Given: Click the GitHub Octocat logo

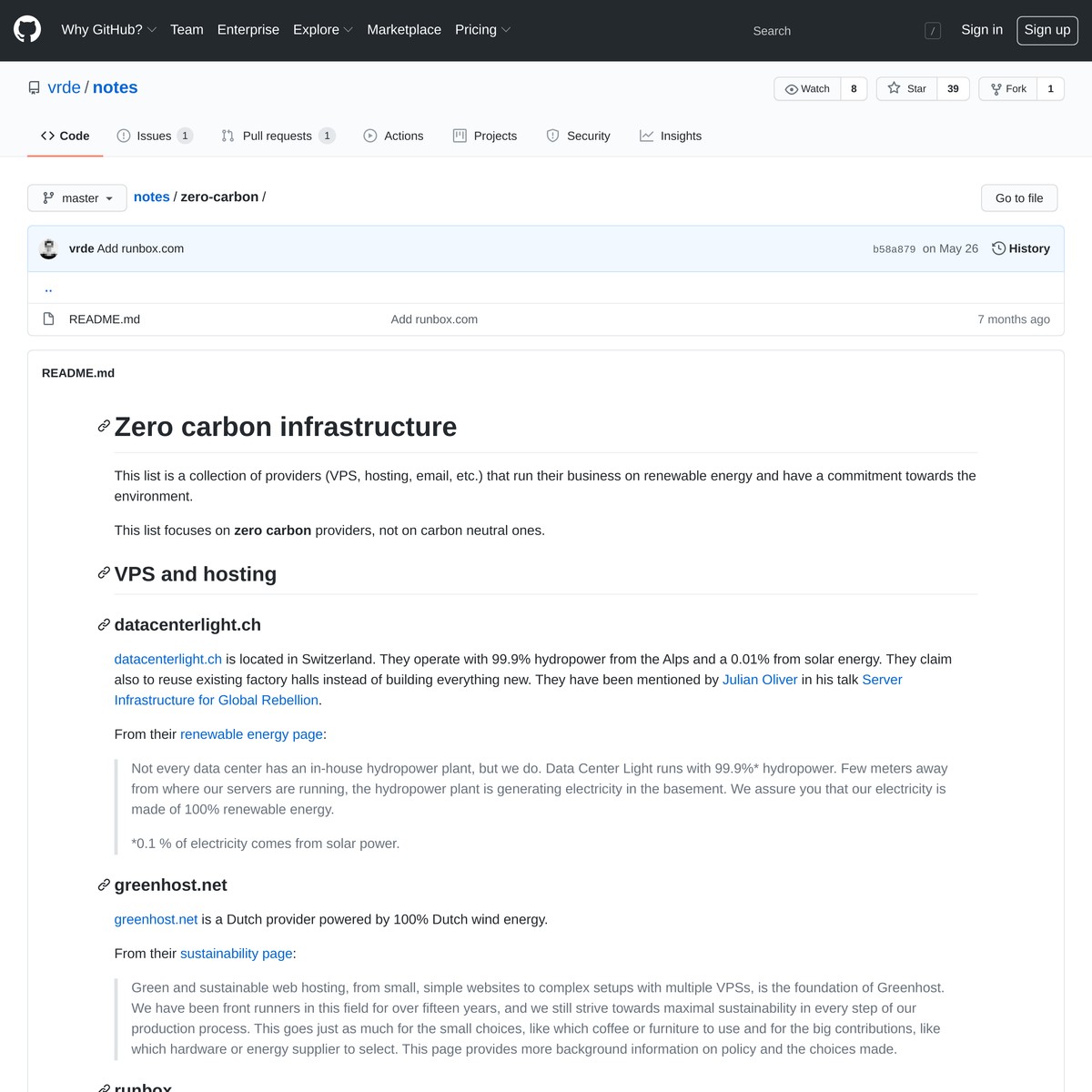Looking at the screenshot, I should point(27,30).
